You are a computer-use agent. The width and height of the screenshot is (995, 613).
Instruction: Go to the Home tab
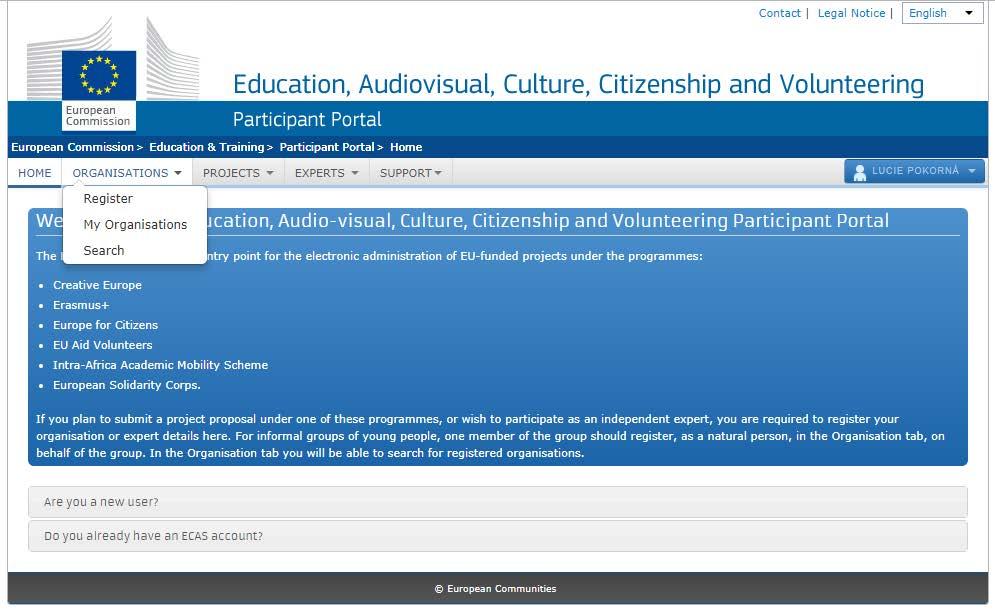[x=35, y=173]
